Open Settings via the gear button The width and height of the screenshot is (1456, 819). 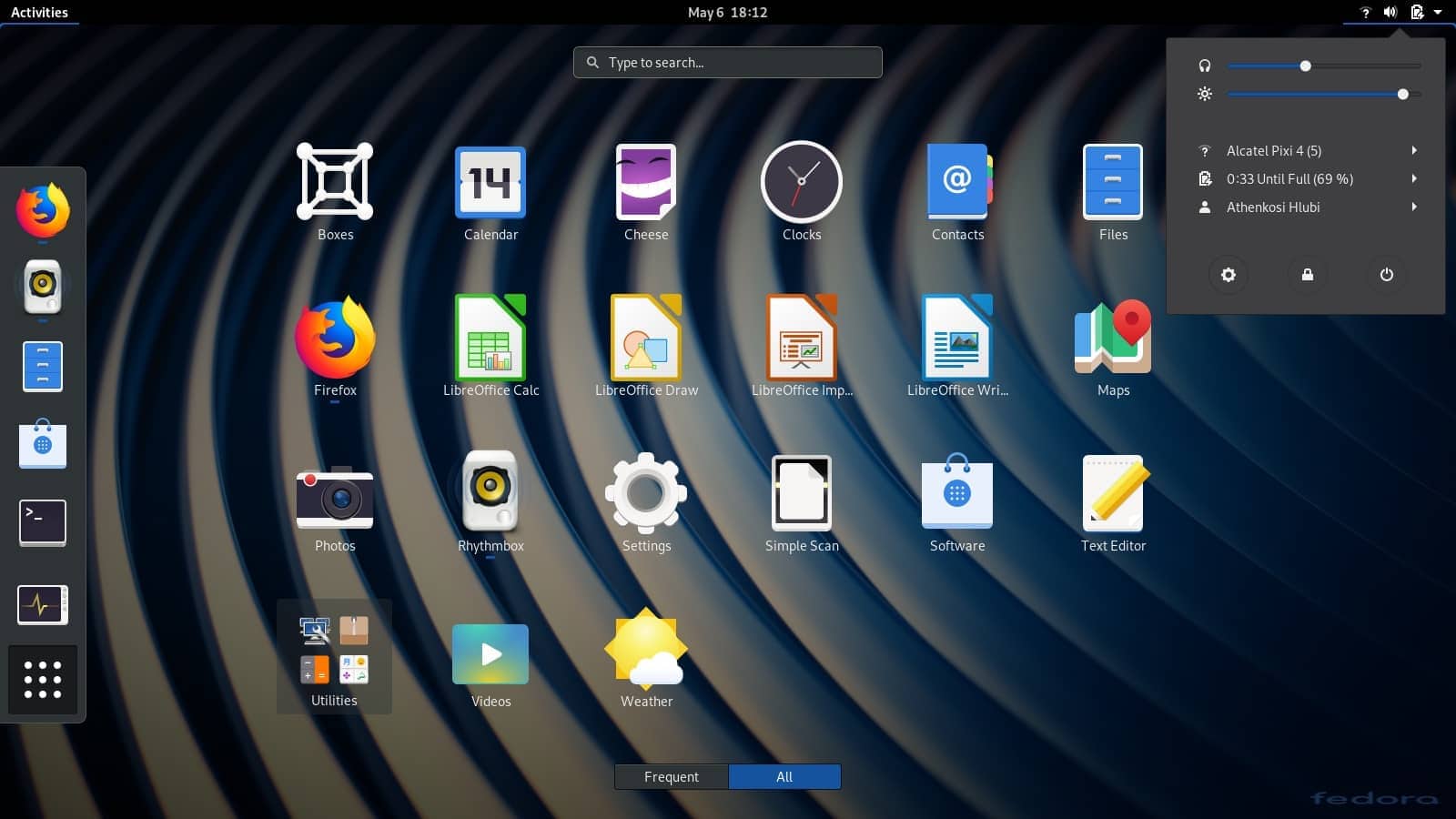tap(1228, 275)
